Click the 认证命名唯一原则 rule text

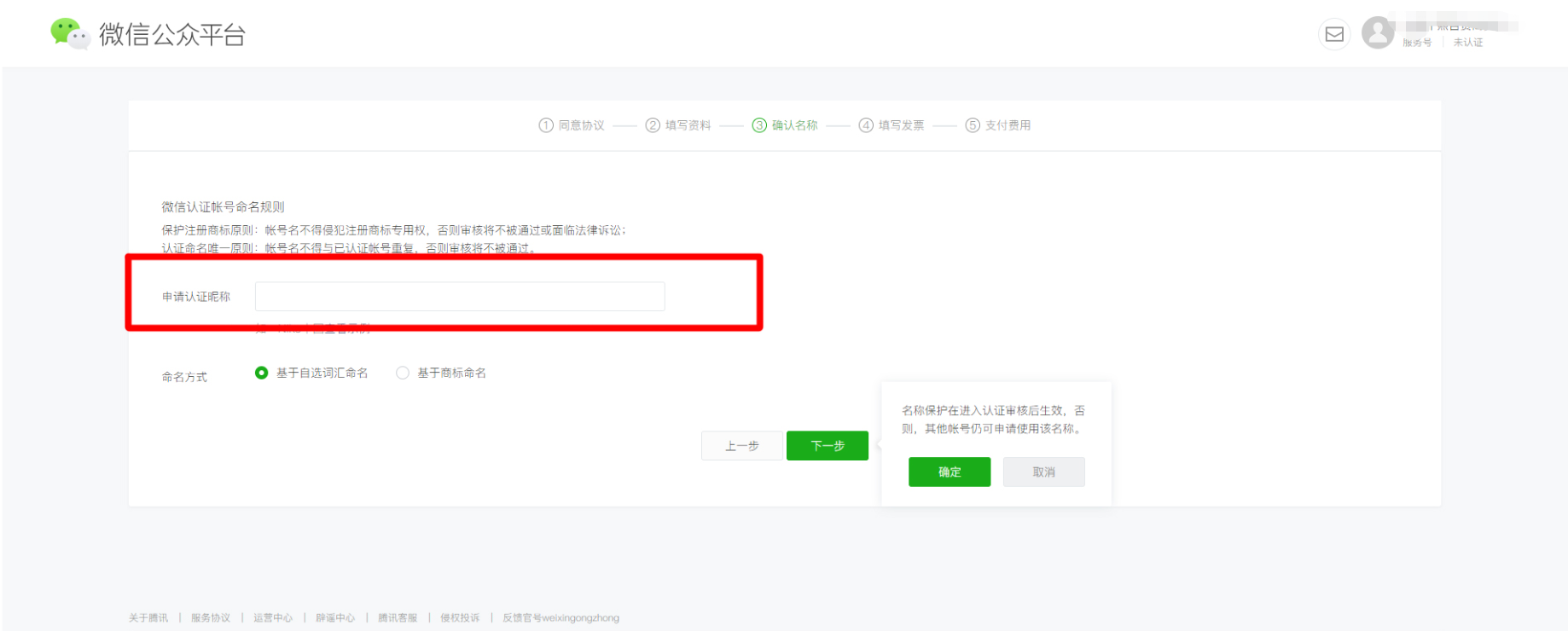coord(349,248)
